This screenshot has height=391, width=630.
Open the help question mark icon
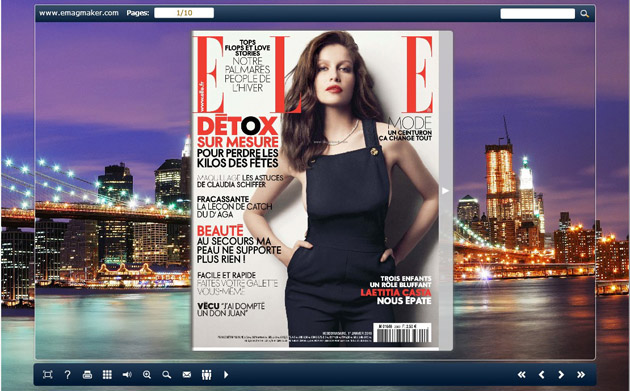(x=68, y=375)
